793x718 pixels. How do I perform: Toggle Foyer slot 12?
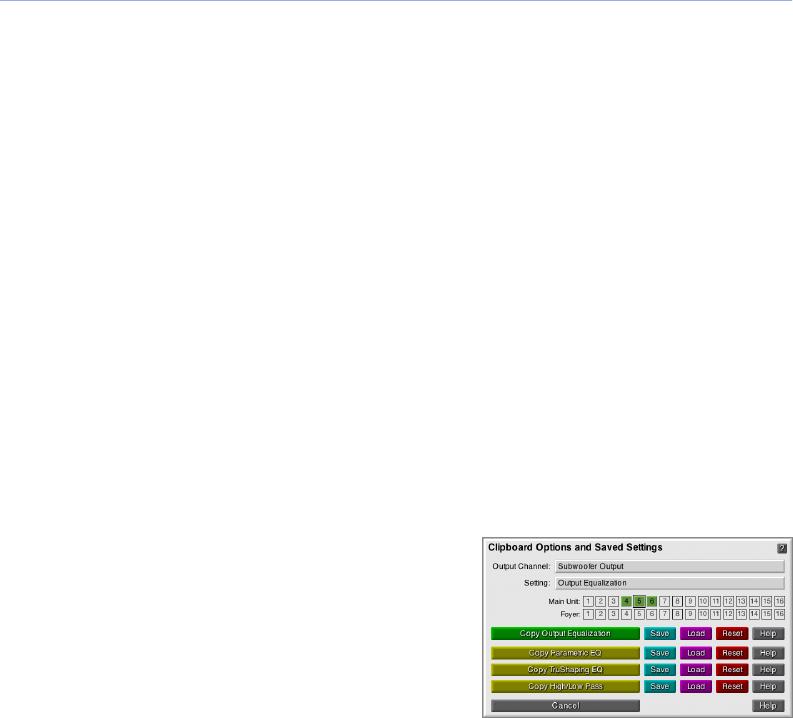coord(728,614)
